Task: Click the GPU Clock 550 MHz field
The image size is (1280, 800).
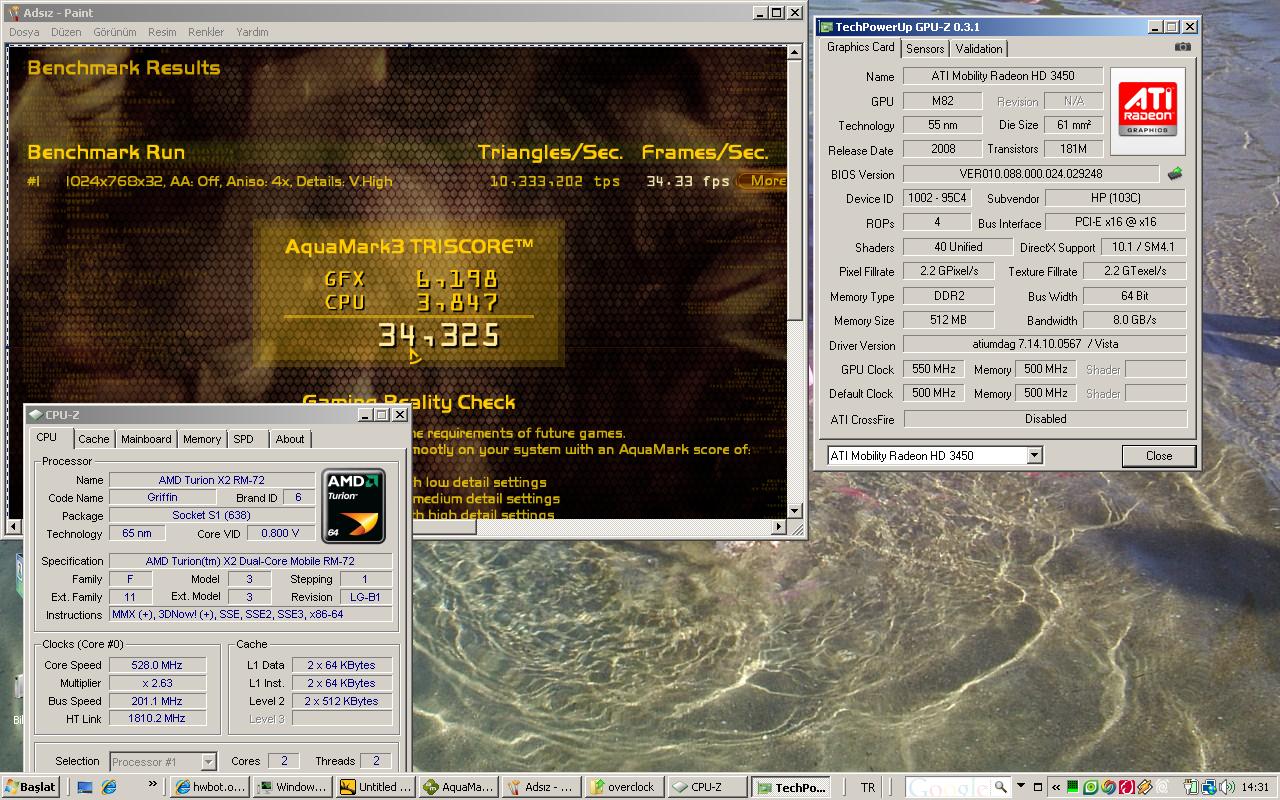Action: pos(933,370)
